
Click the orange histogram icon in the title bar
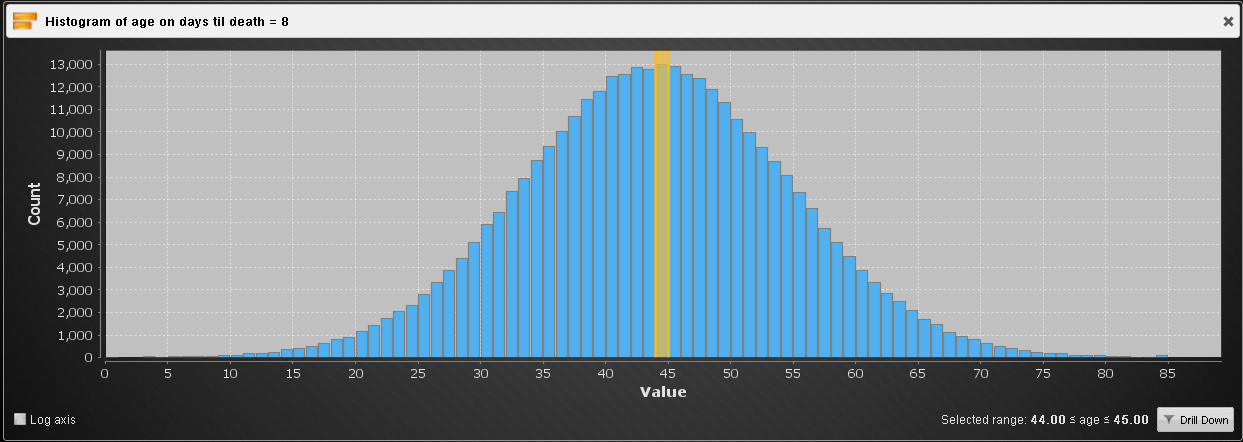point(25,20)
